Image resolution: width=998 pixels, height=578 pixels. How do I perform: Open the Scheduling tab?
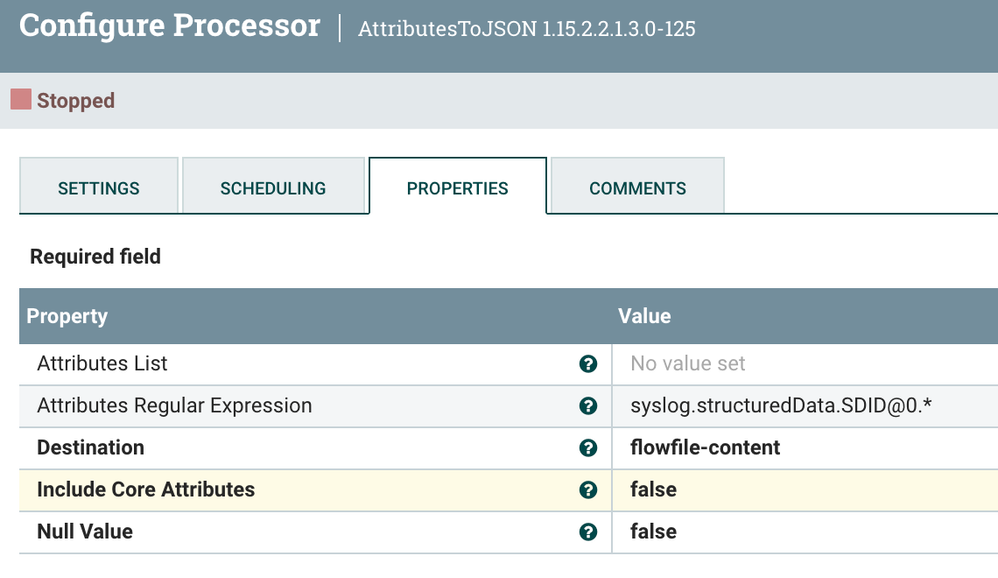tap(273, 186)
